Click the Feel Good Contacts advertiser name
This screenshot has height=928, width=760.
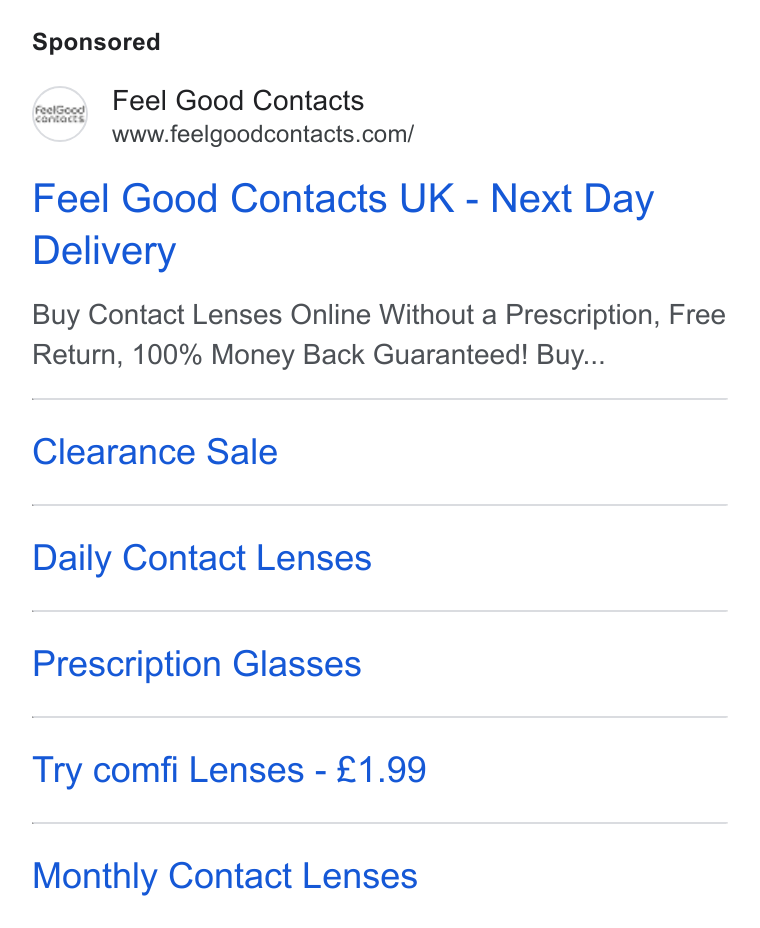(x=238, y=101)
